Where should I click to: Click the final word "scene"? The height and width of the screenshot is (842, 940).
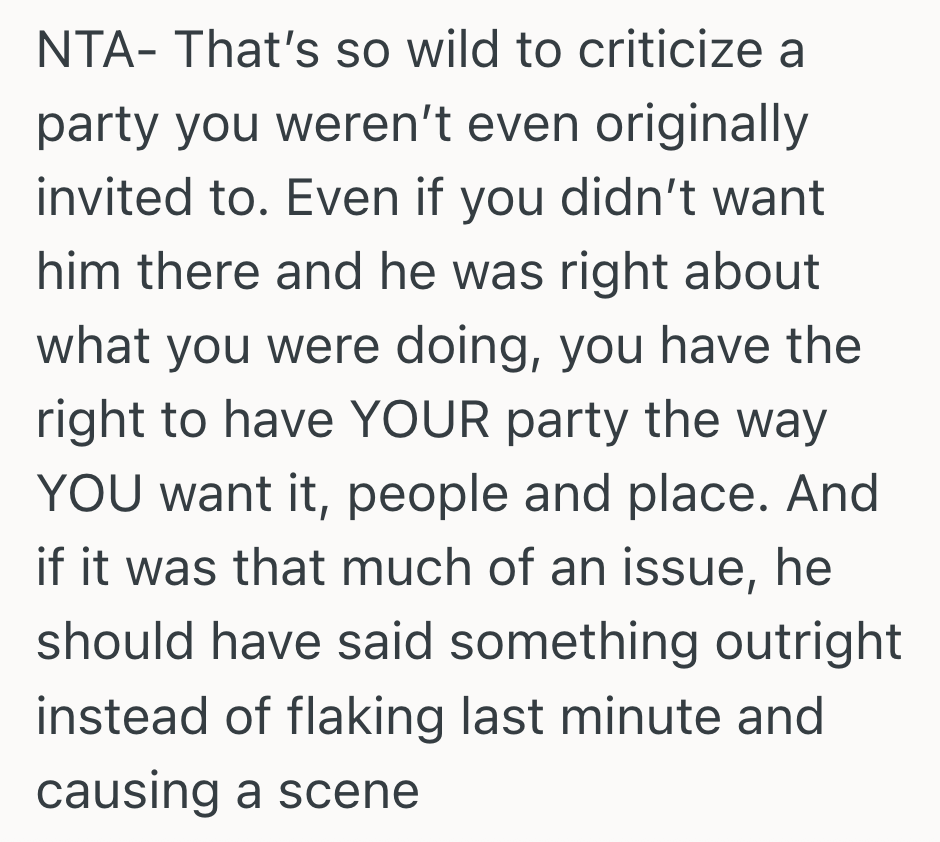[x=349, y=790]
